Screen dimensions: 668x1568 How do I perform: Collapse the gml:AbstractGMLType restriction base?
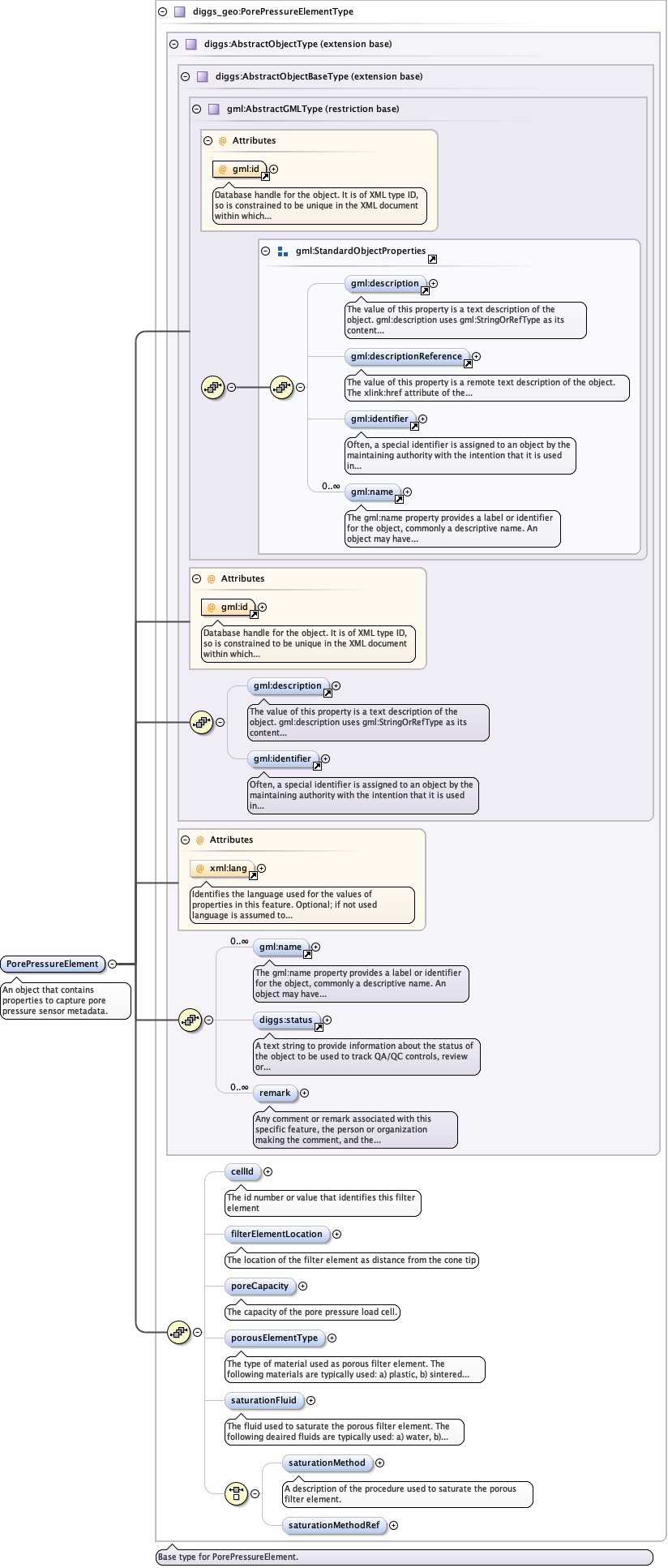coord(197,110)
